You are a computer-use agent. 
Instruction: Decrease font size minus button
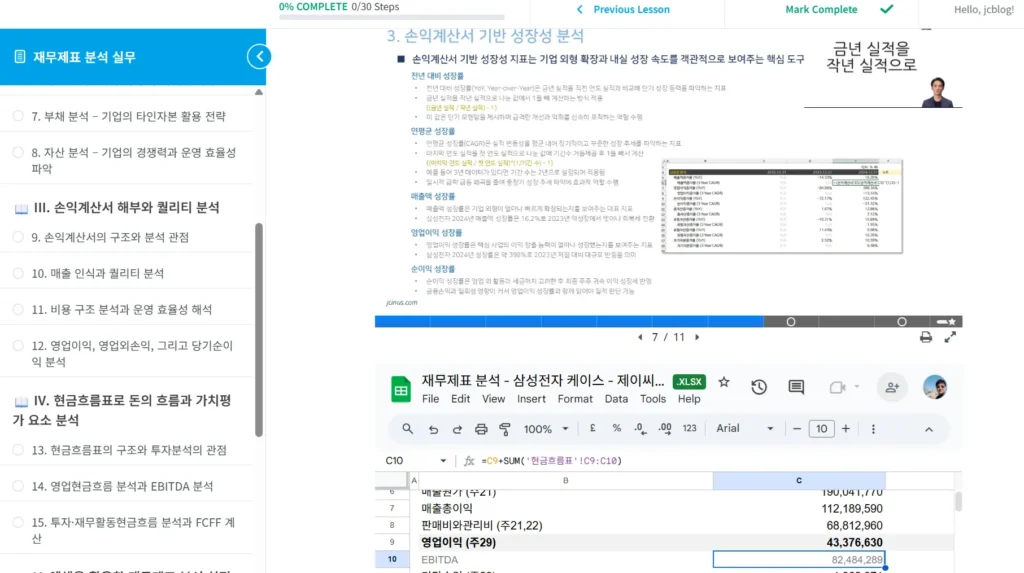click(797, 429)
